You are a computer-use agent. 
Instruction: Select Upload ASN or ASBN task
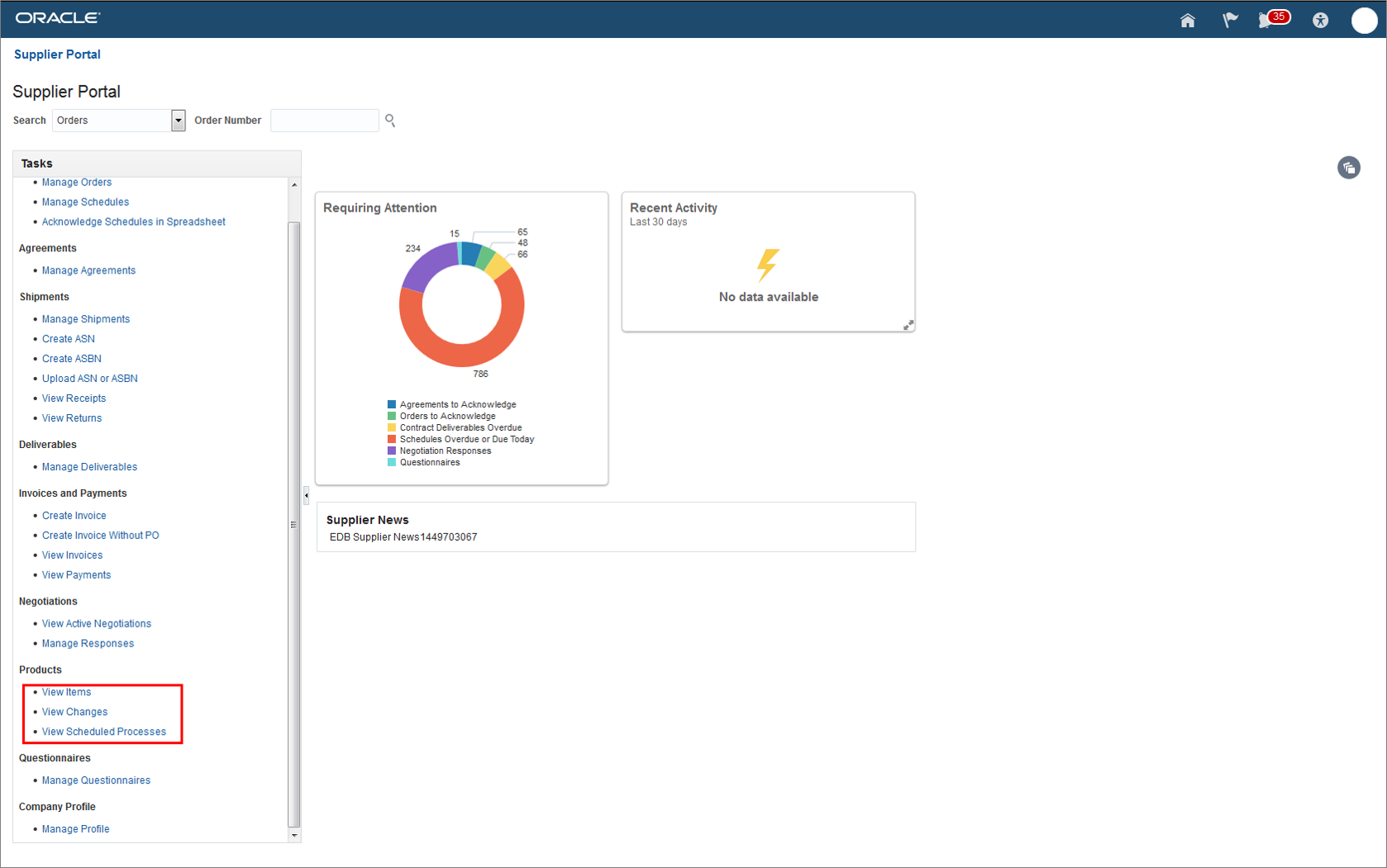(x=89, y=378)
